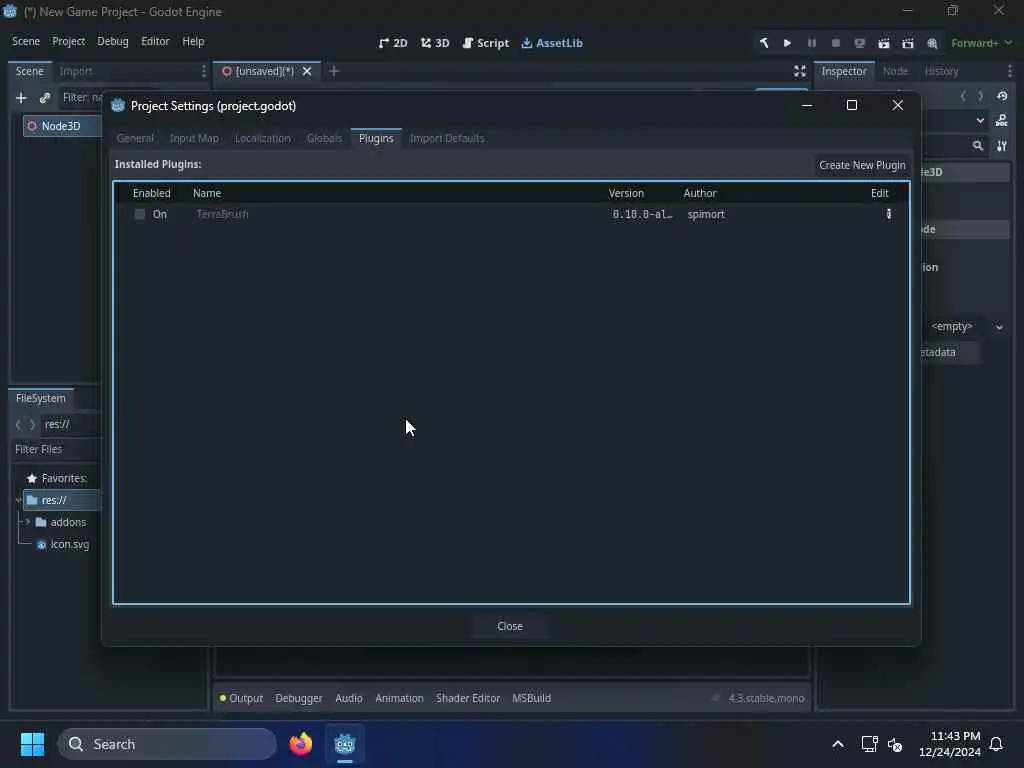Image resolution: width=1024 pixels, height=768 pixels.
Task: Instantiate child scene link icon
Action: pos(45,98)
